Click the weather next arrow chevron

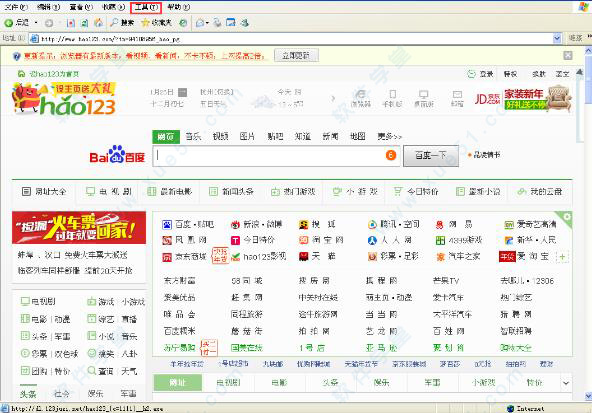[333, 99]
